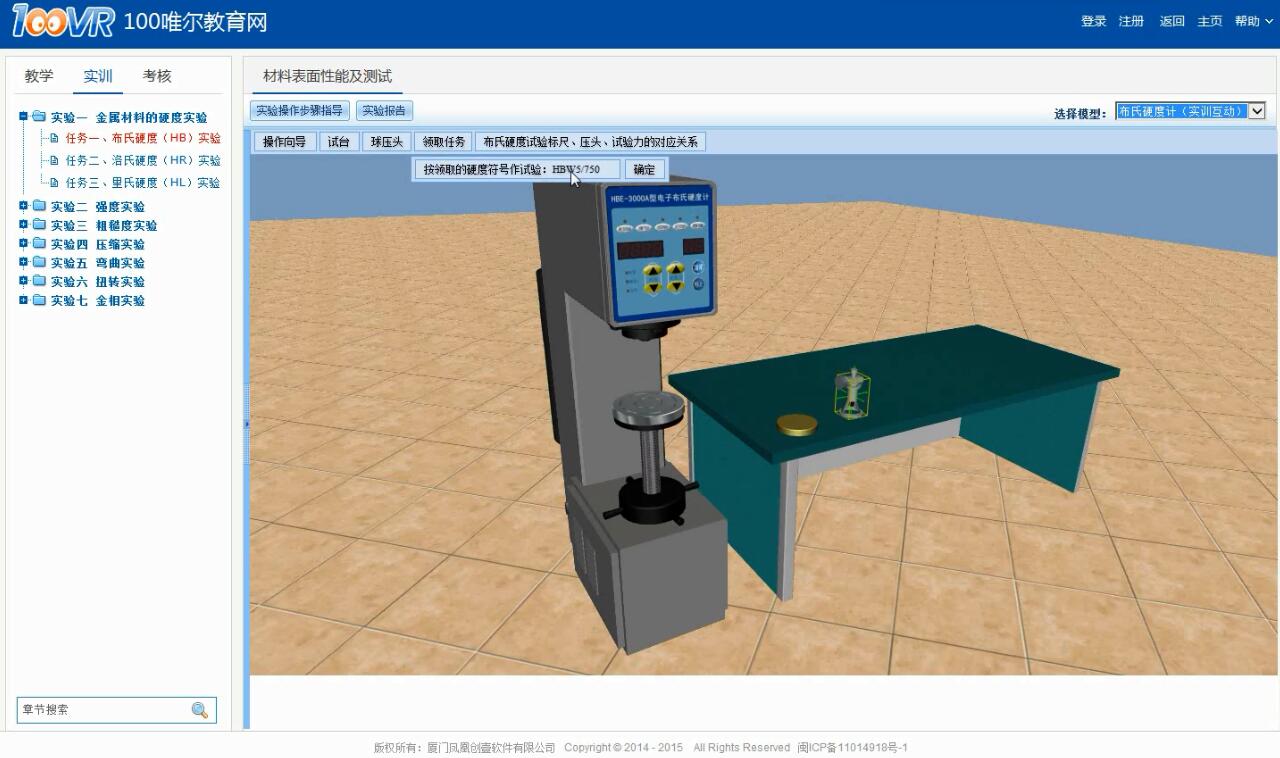Open the 选择模型 model dropdown
The width and height of the screenshot is (1280, 758).
[1257, 112]
